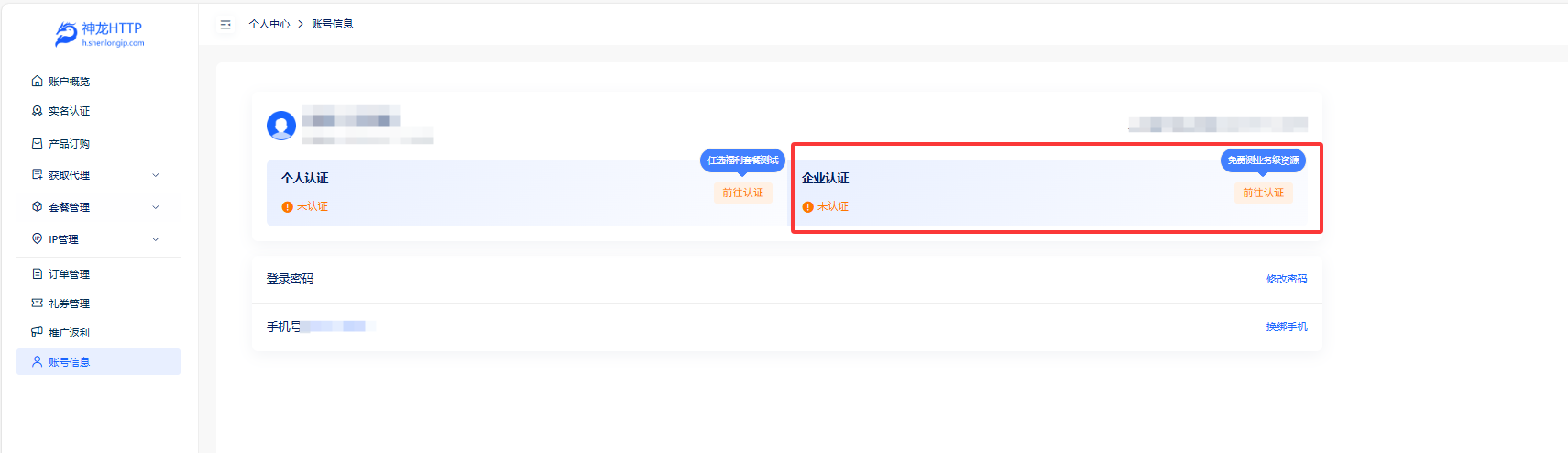1568x453 pixels.
Task: Expand the 套餐管理 submenu arrow
Action: click(156, 207)
